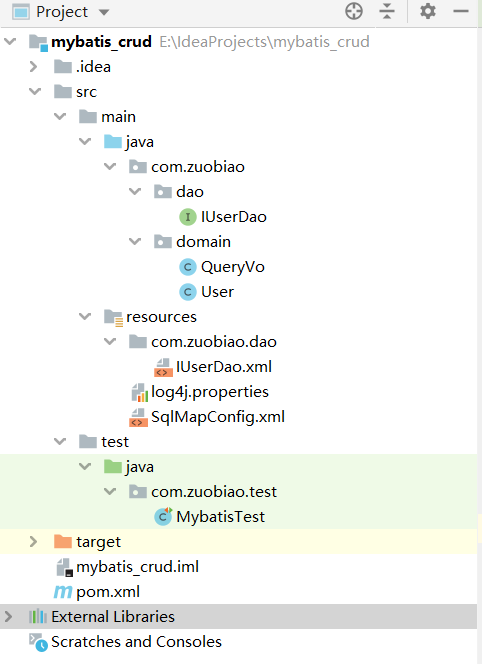The image size is (482, 664).
Task: Click the locate/select opened file crosshair icon
Action: pos(354,11)
